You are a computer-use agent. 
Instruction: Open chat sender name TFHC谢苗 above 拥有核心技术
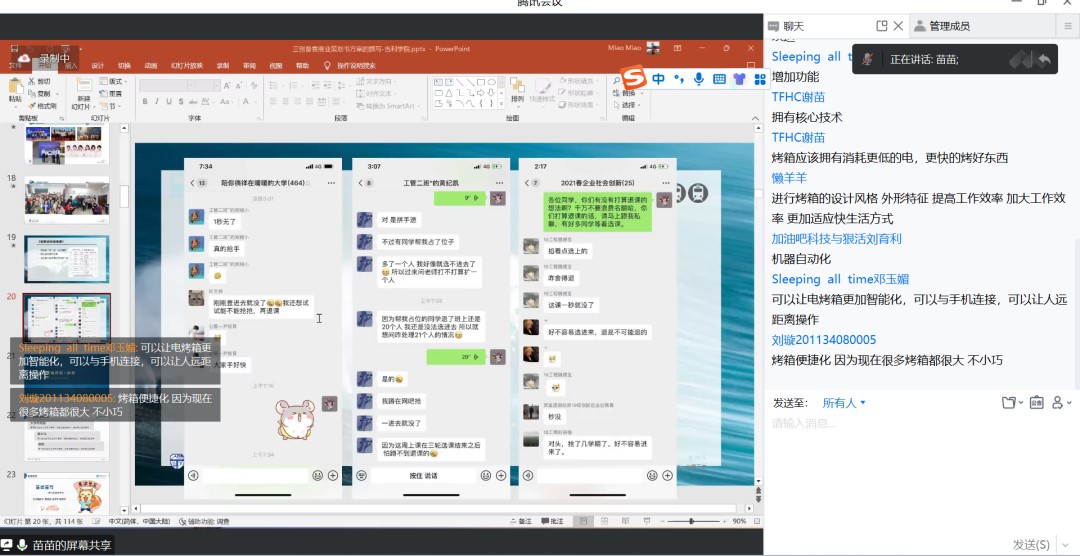click(x=798, y=97)
